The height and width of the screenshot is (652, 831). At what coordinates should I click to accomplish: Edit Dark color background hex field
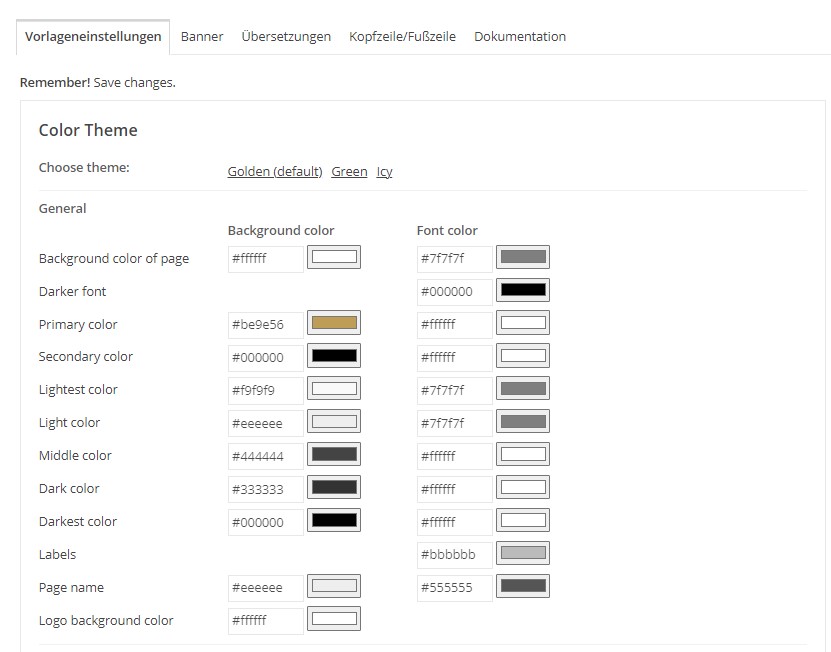(x=266, y=489)
